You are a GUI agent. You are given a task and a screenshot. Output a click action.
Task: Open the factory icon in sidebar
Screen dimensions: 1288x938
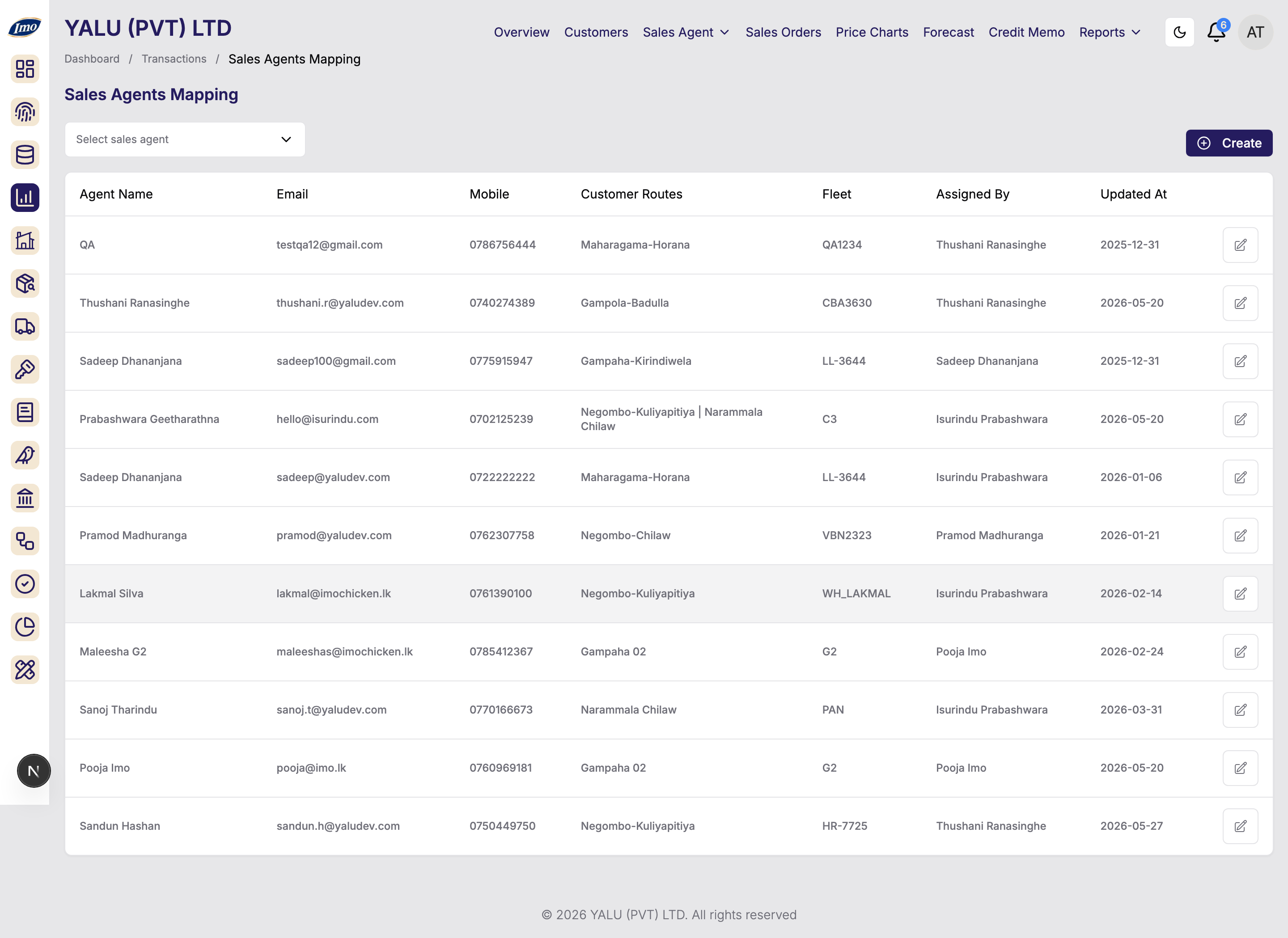(25, 240)
